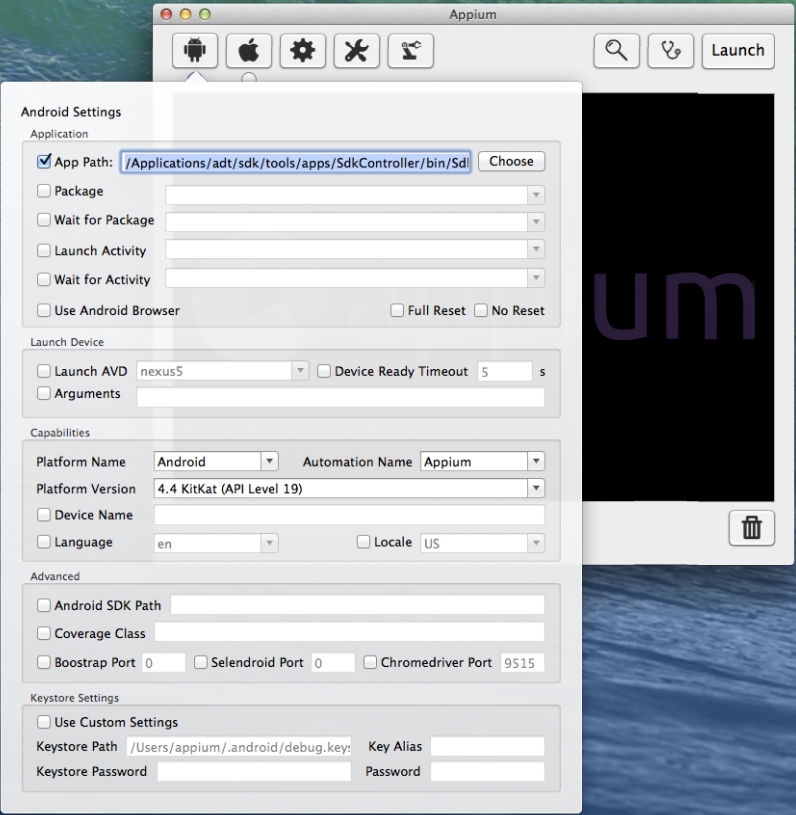The height and width of the screenshot is (815, 796).
Task: Enable Chromedriver Port checkbox
Action: [x=370, y=662]
